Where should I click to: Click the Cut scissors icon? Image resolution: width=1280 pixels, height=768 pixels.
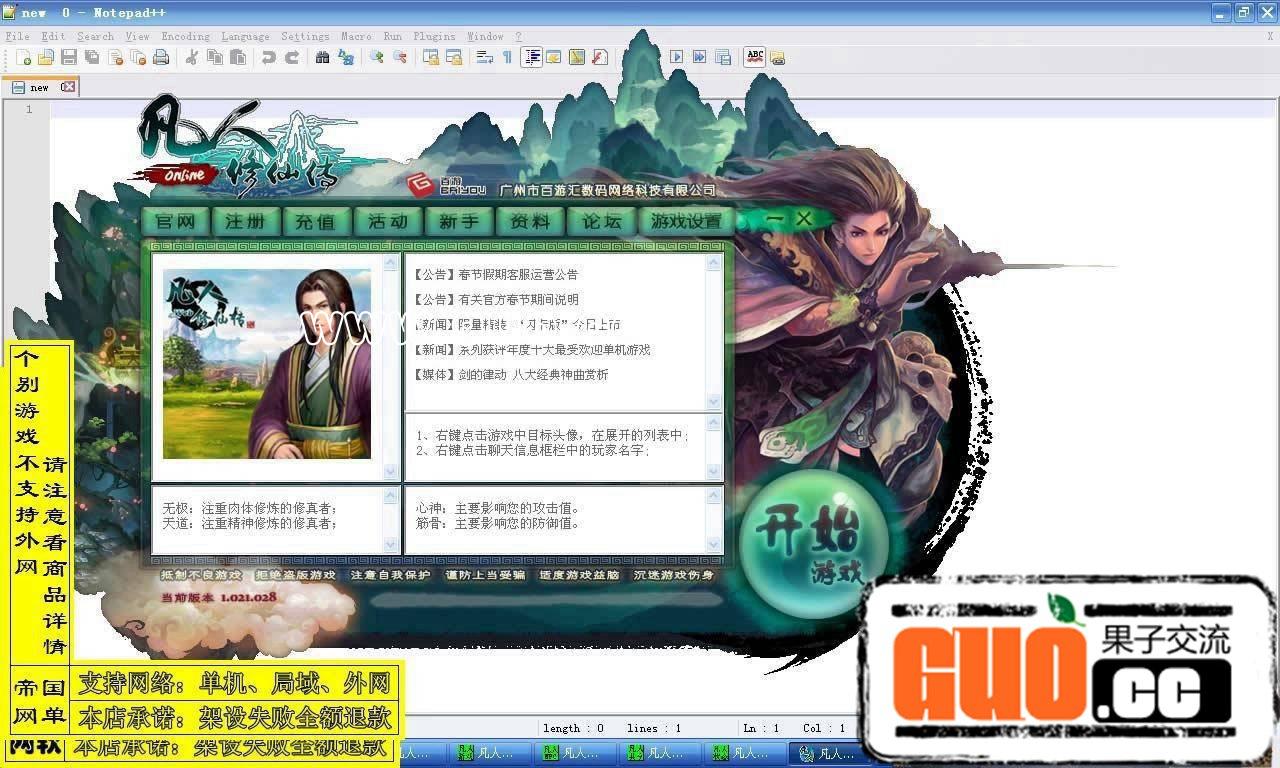192,57
